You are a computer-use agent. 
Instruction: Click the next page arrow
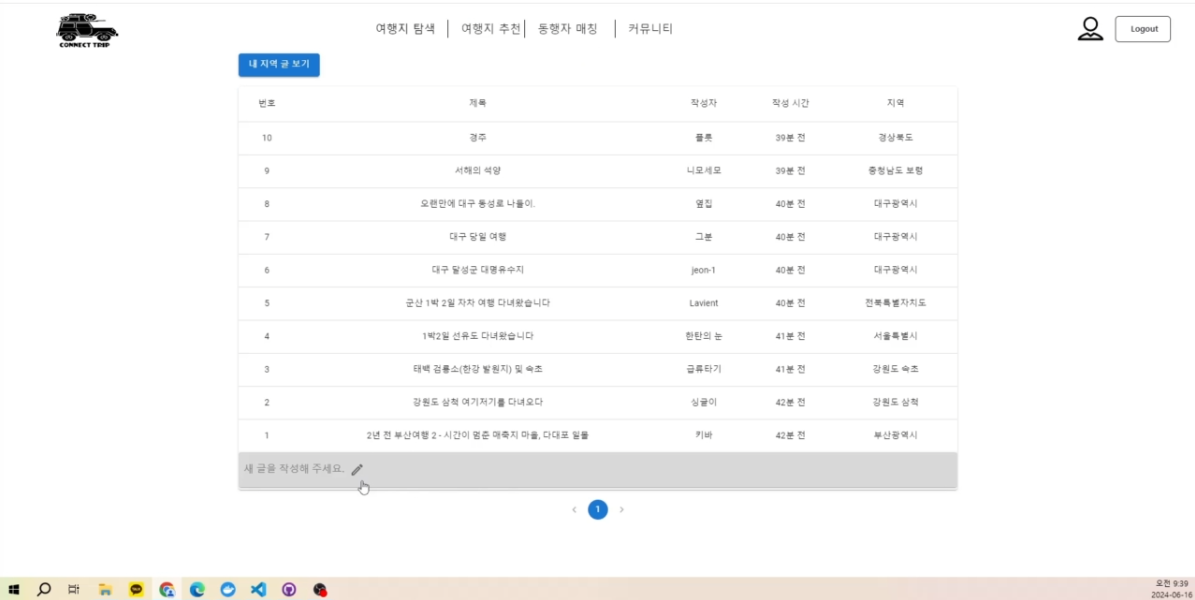point(622,510)
